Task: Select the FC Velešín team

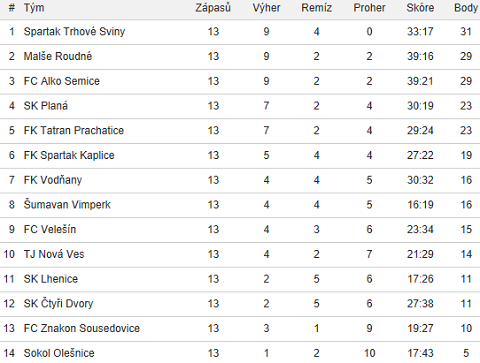Action: (50, 229)
